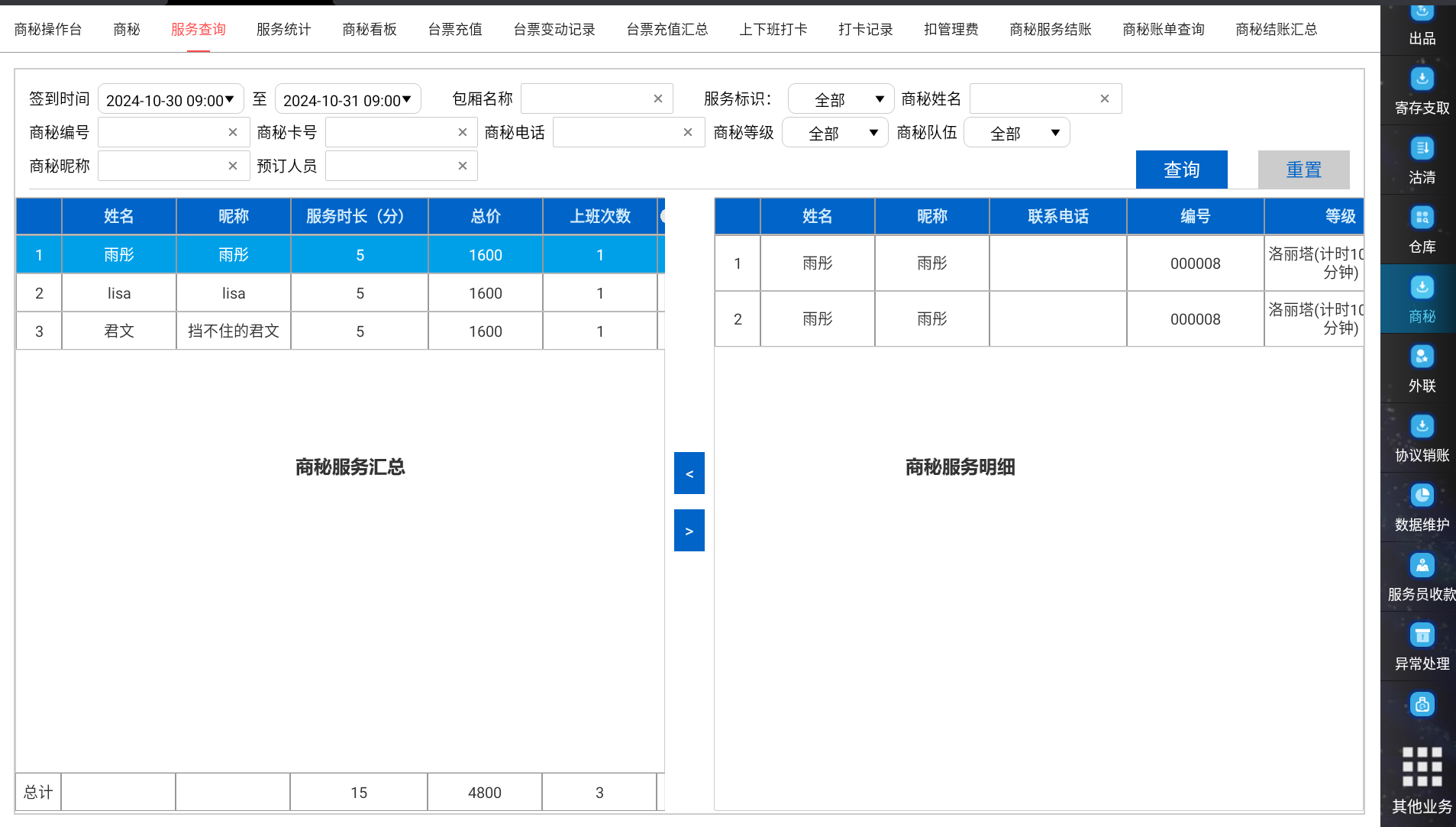Expand the 服务标识 dropdown
Viewport: 1456px width, 827px height.
coord(841,99)
